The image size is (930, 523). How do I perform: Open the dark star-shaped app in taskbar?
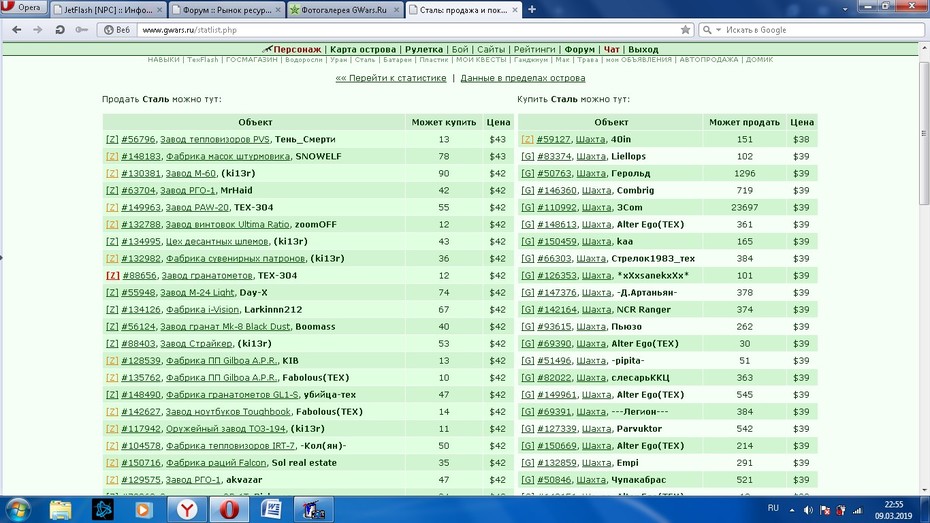tap(103, 510)
